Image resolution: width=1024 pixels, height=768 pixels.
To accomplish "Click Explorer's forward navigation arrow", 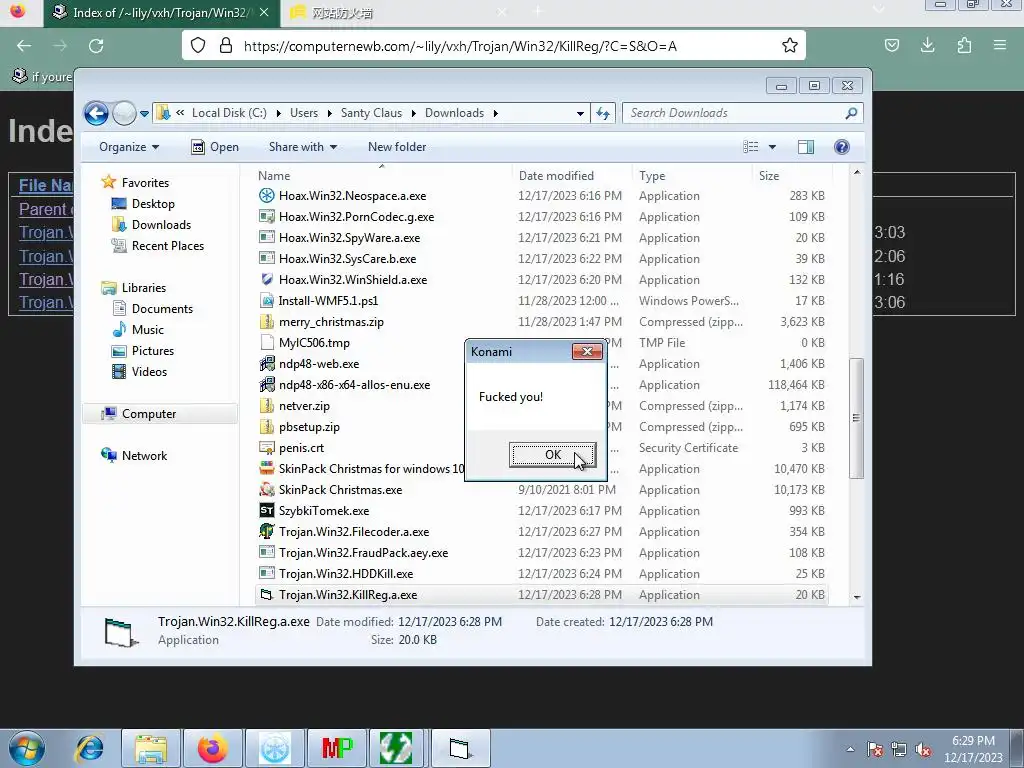I will [x=123, y=113].
